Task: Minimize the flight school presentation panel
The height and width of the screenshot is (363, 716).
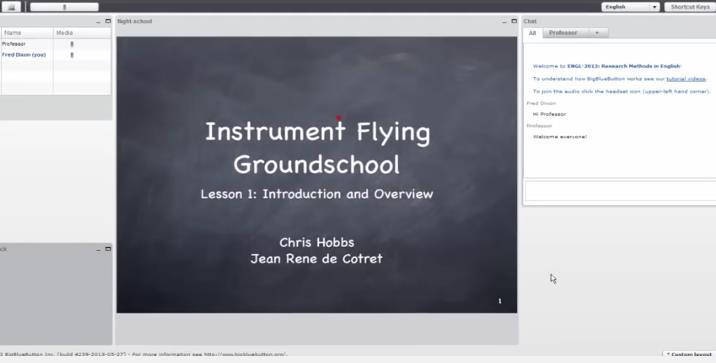Action: (x=504, y=21)
